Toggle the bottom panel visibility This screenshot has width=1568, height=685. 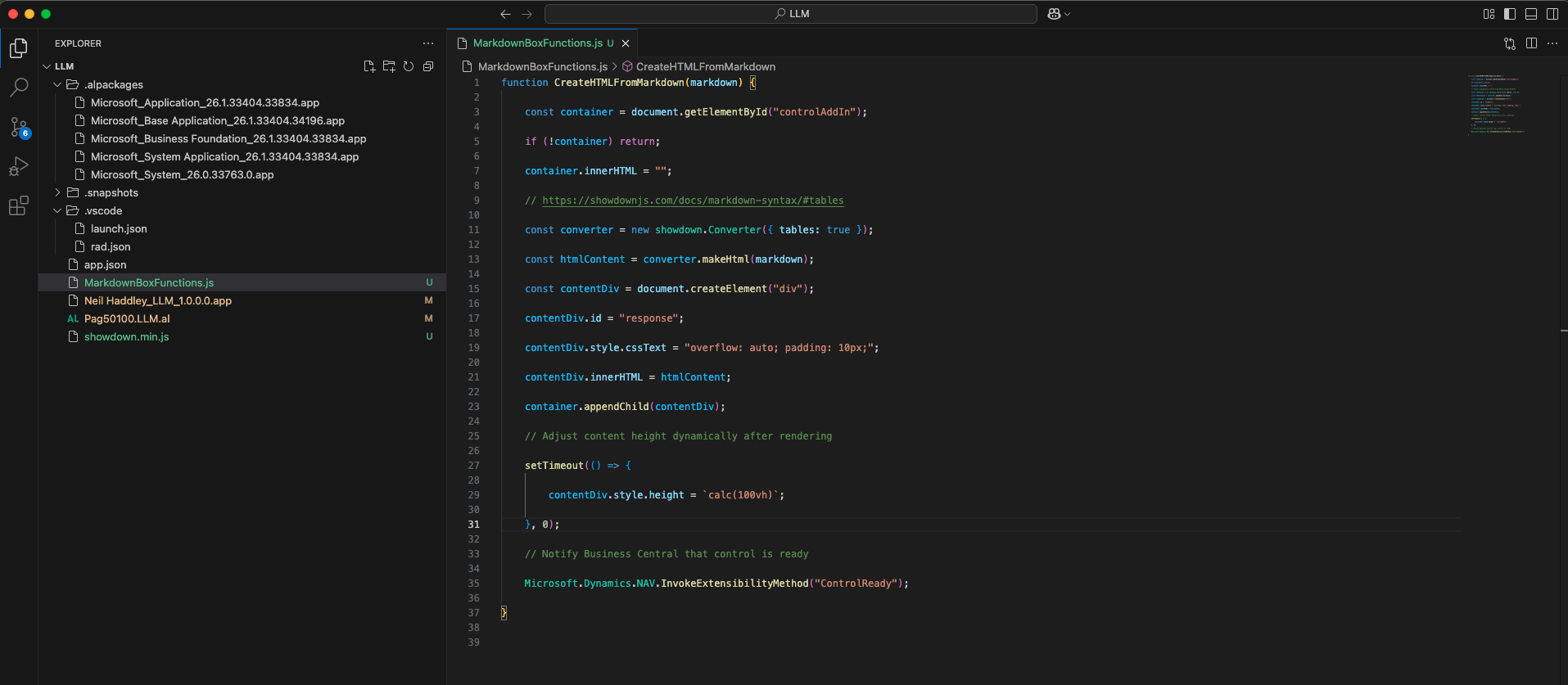click(x=1531, y=14)
